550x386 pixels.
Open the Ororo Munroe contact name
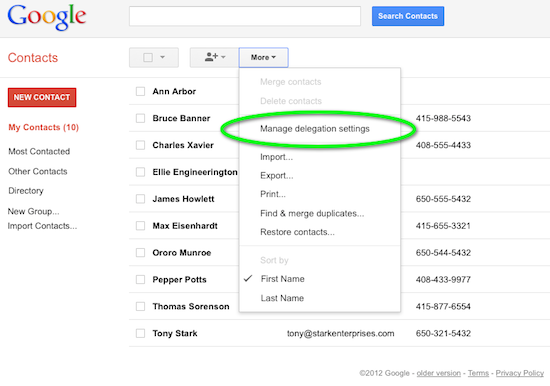coord(182,253)
